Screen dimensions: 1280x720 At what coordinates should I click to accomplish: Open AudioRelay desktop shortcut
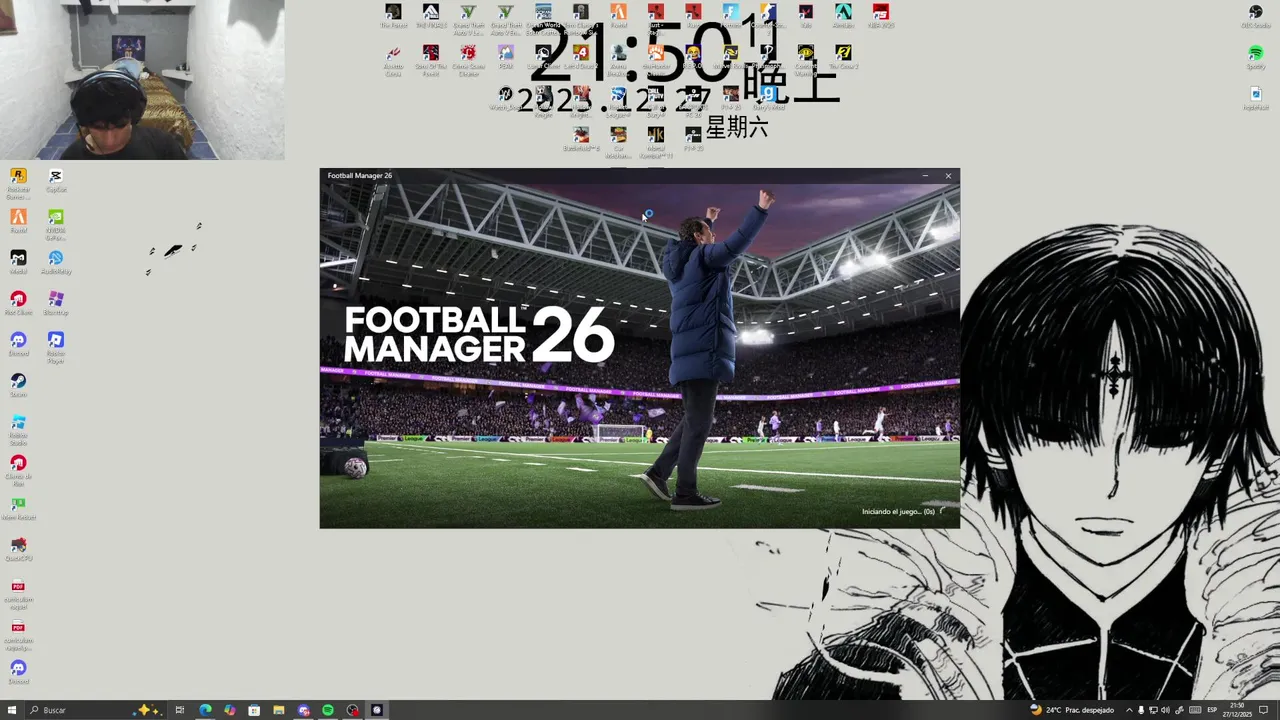(56, 261)
